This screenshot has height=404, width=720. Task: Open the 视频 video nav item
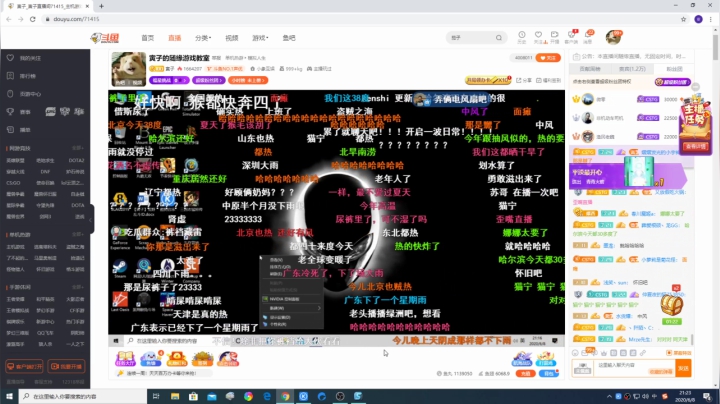tap(231, 38)
